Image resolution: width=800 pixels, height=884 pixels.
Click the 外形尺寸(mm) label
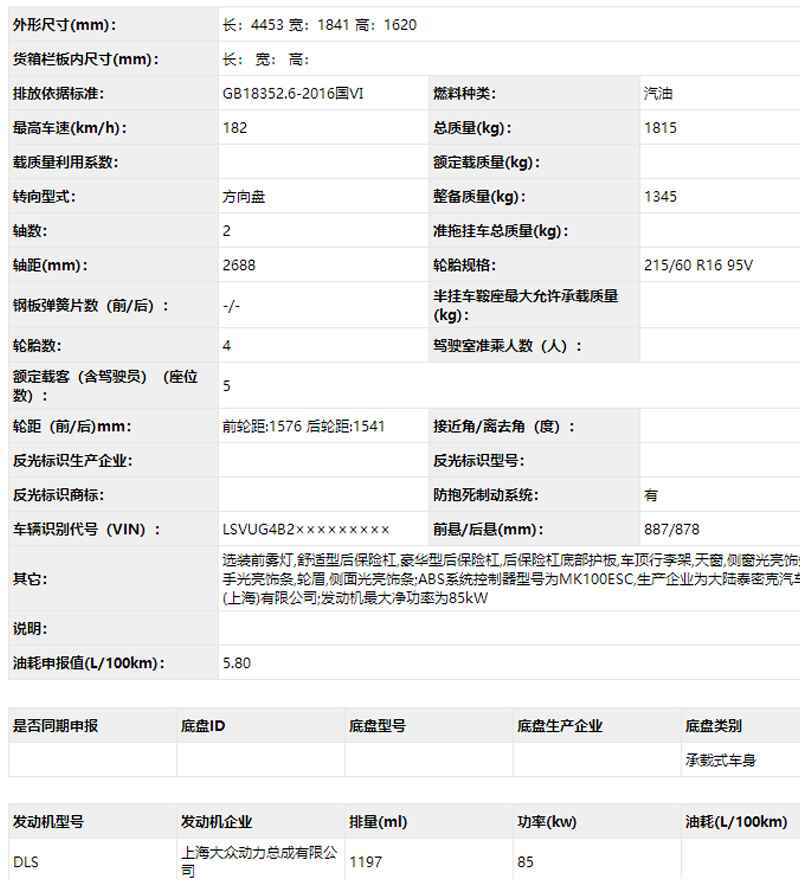[64, 25]
